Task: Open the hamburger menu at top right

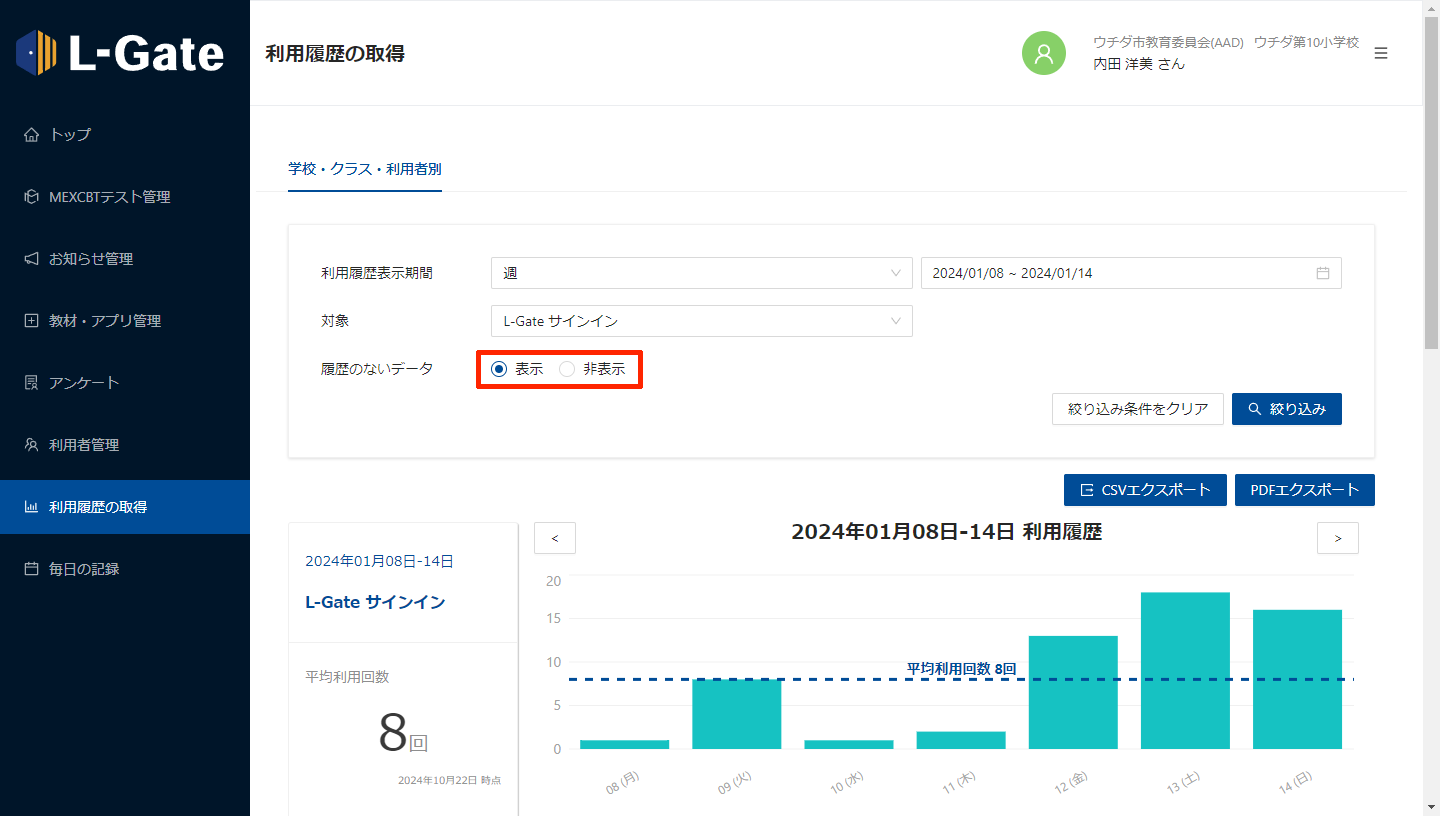Action: pos(1380,53)
